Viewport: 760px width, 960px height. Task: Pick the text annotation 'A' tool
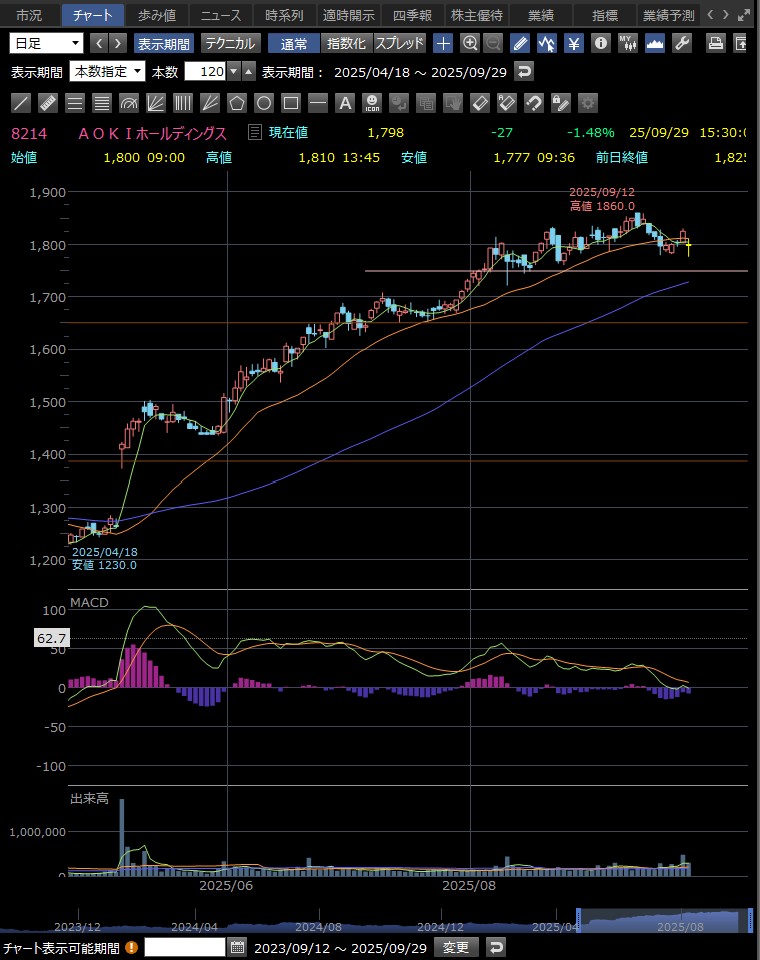(x=345, y=103)
